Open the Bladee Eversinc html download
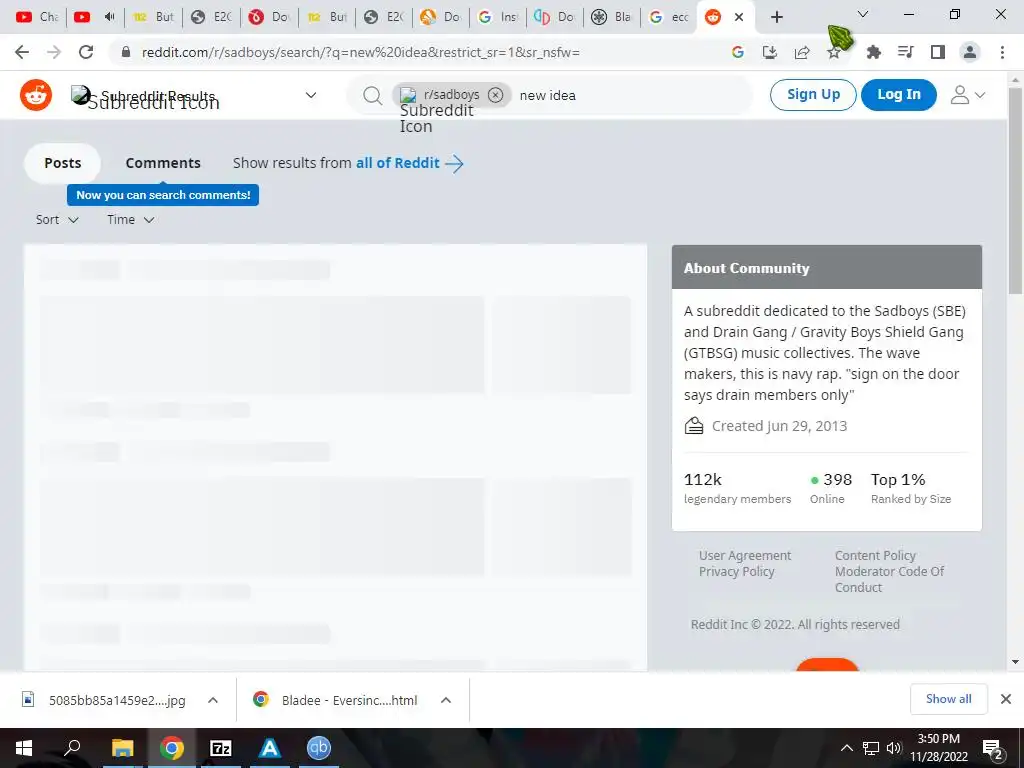1024x768 pixels. click(x=336, y=700)
